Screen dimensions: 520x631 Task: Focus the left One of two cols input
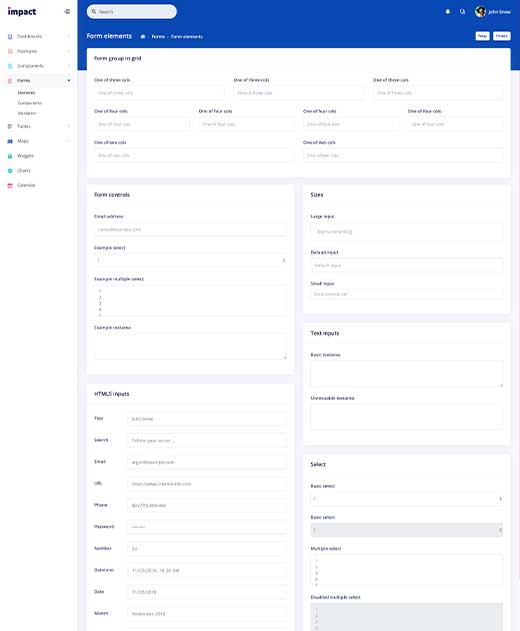(x=194, y=156)
